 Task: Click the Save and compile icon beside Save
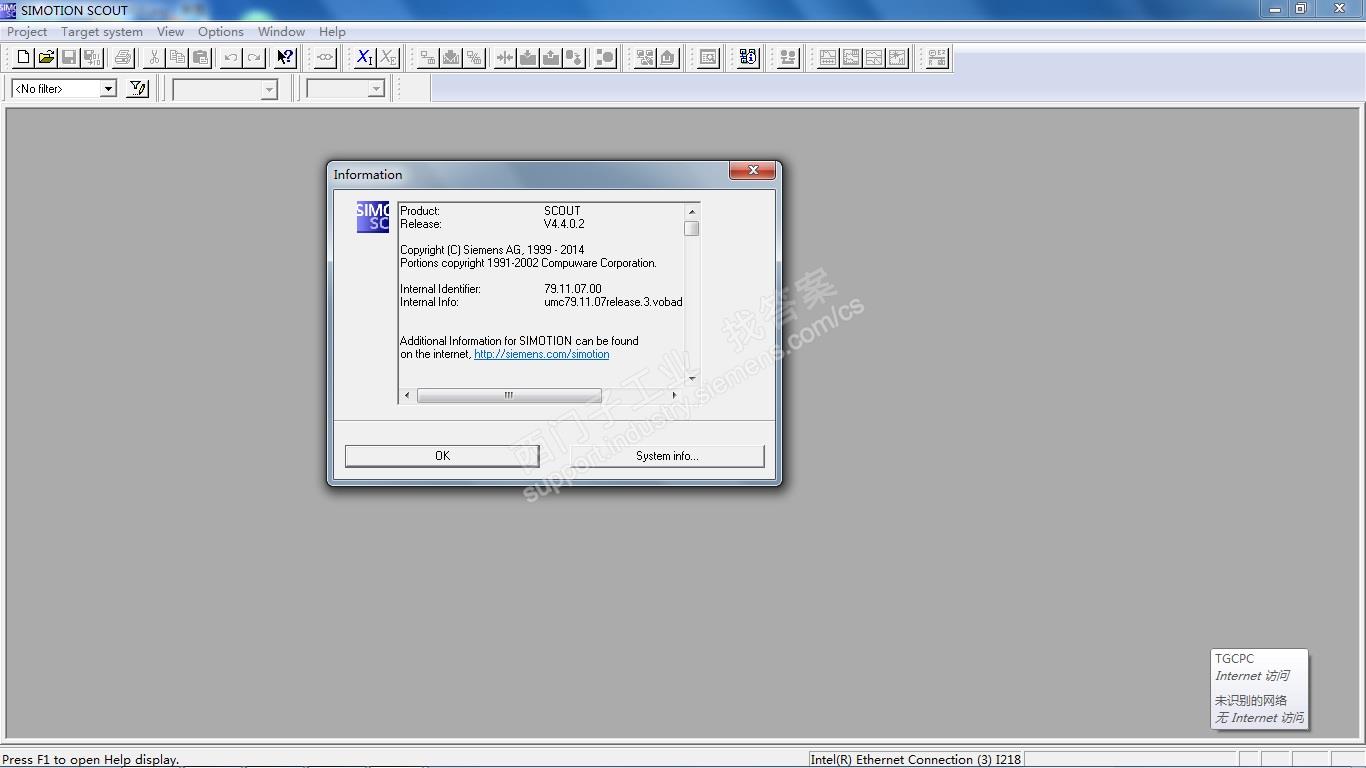(92, 58)
